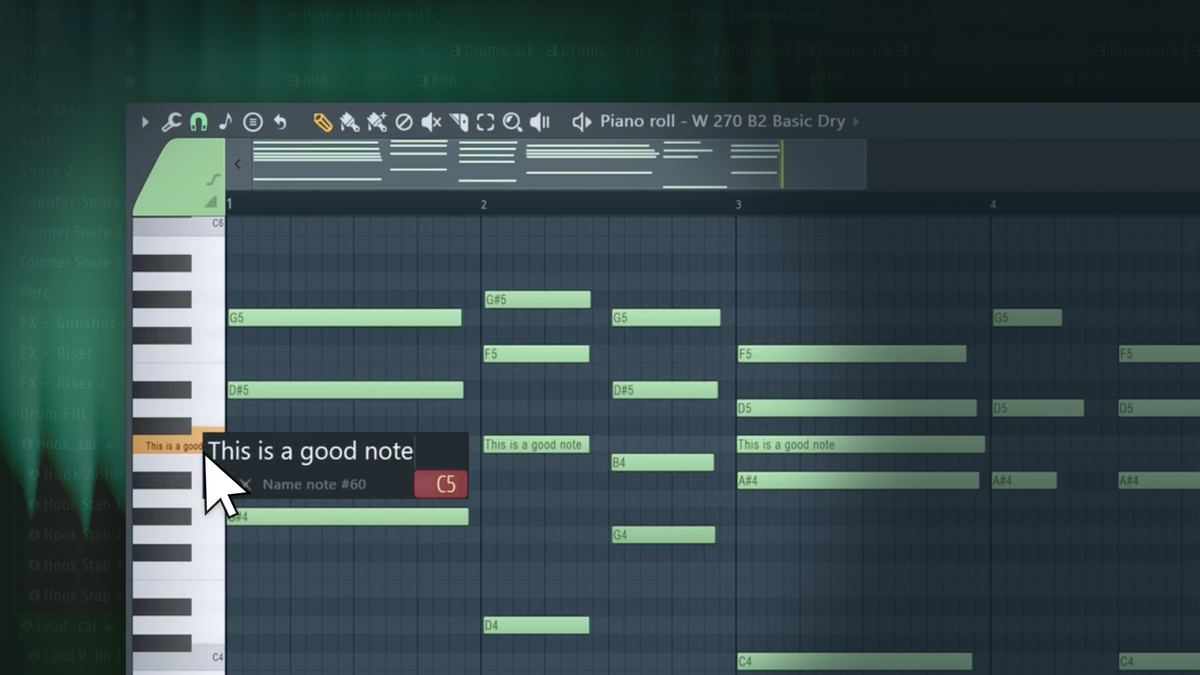Select the Paint drum sequence tool
Screen dimensions: 1200x675
[376, 122]
